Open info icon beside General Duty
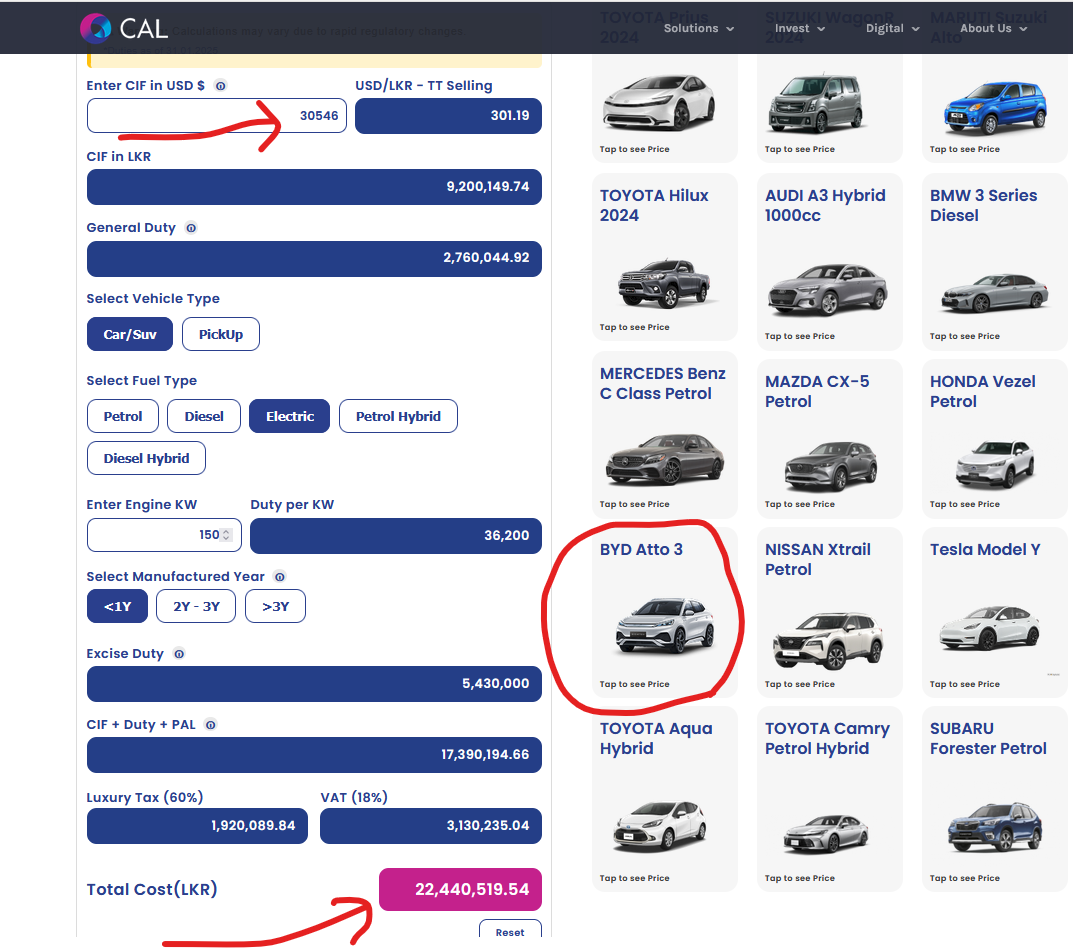This screenshot has width=1073, height=949. [191, 228]
